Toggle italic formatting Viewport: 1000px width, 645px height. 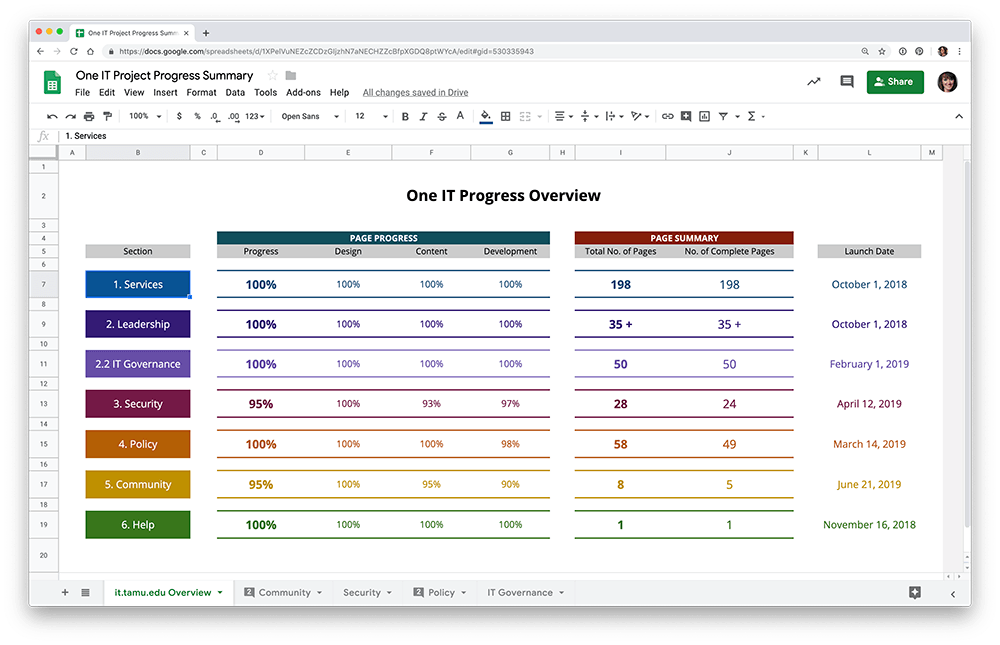point(423,116)
